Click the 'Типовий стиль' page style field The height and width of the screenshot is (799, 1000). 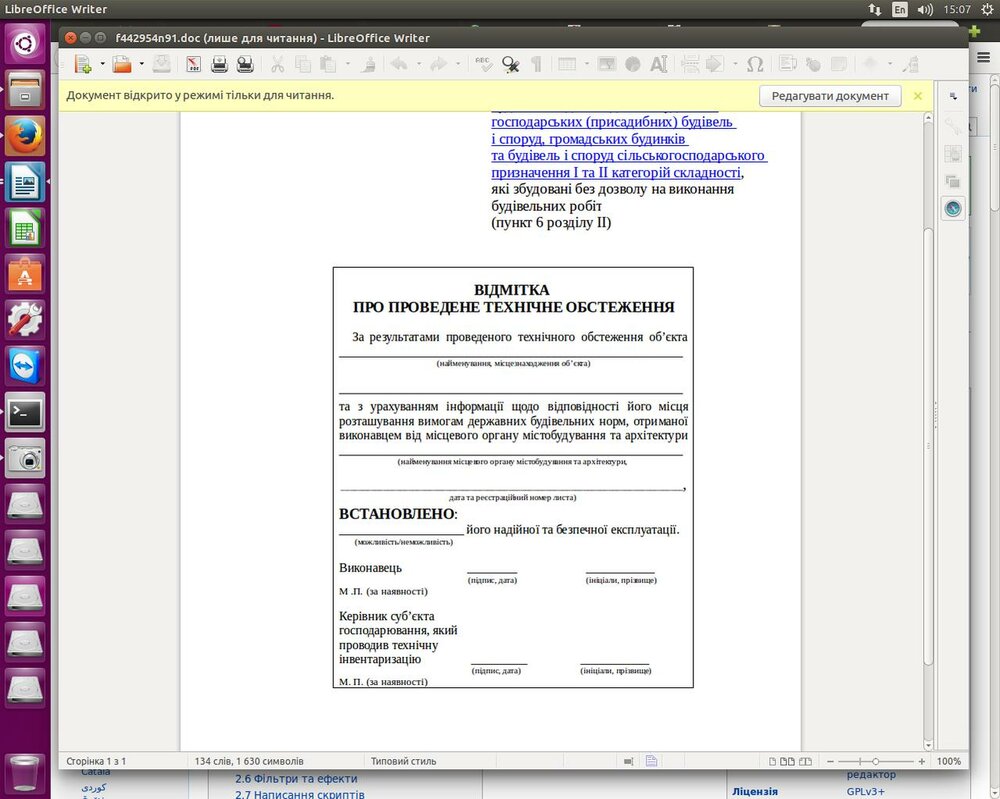403,761
